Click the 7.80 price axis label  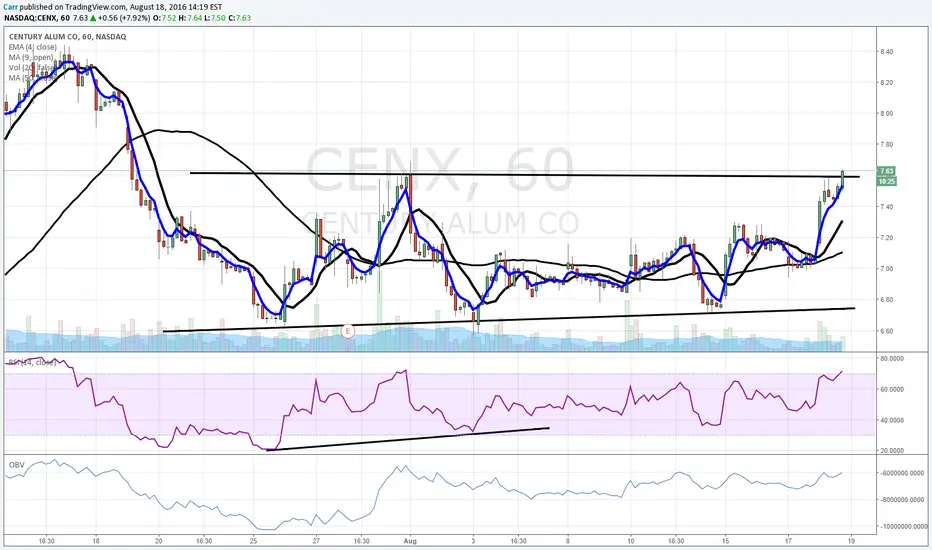pyautogui.click(x=886, y=144)
